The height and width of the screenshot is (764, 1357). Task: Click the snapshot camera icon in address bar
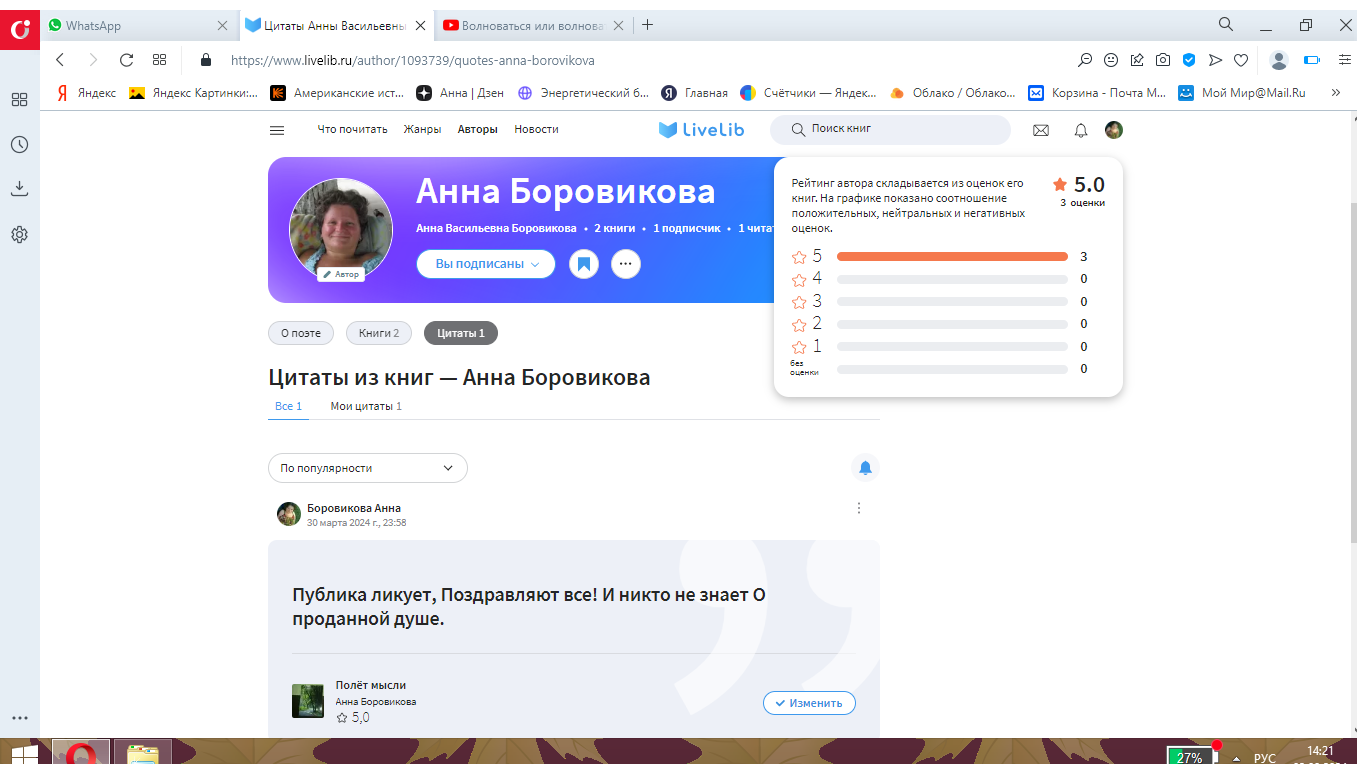point(1163,60)
